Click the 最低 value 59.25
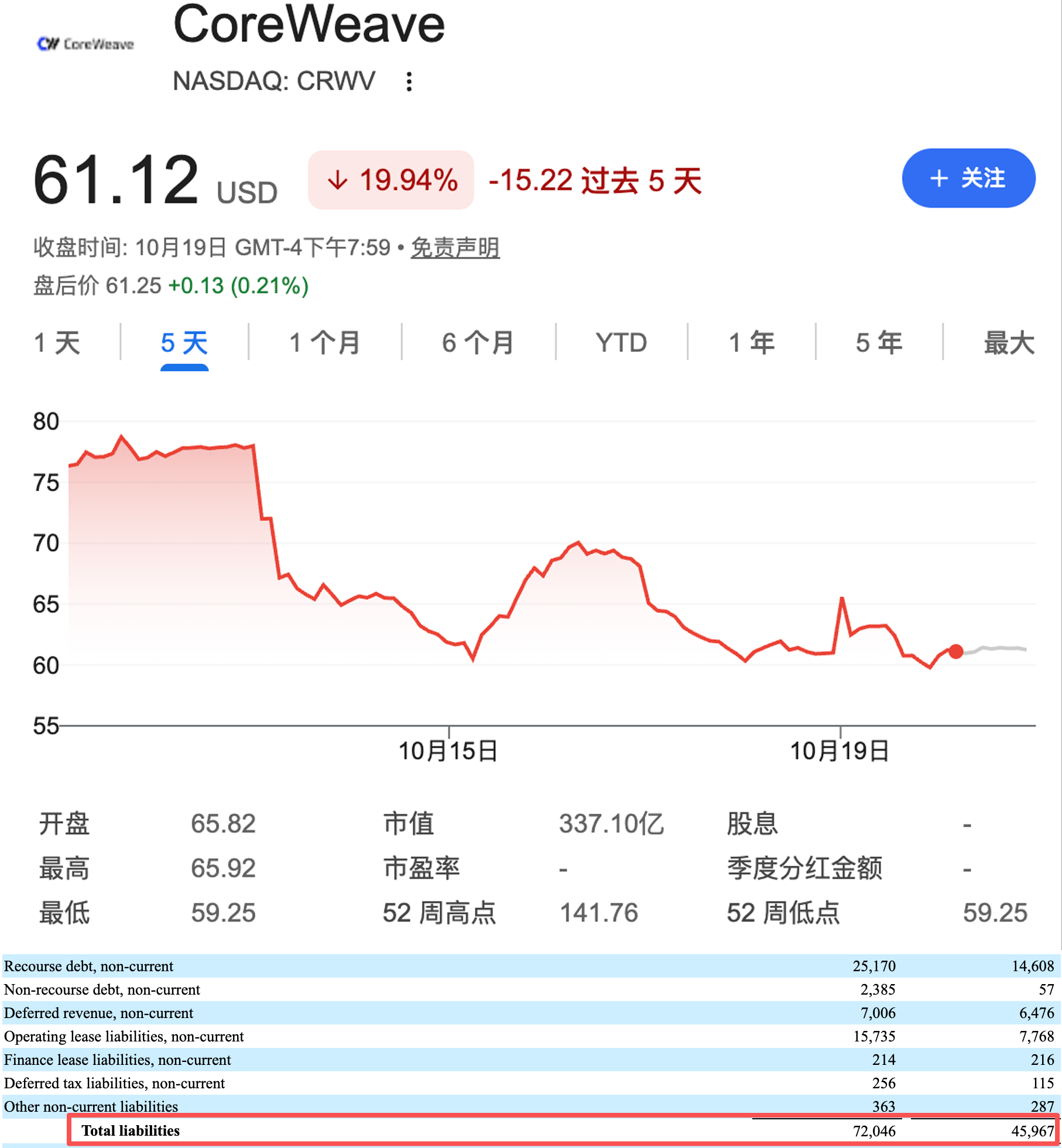The height and width of the screenshot is (1148, 1062). tap(223, 913)
